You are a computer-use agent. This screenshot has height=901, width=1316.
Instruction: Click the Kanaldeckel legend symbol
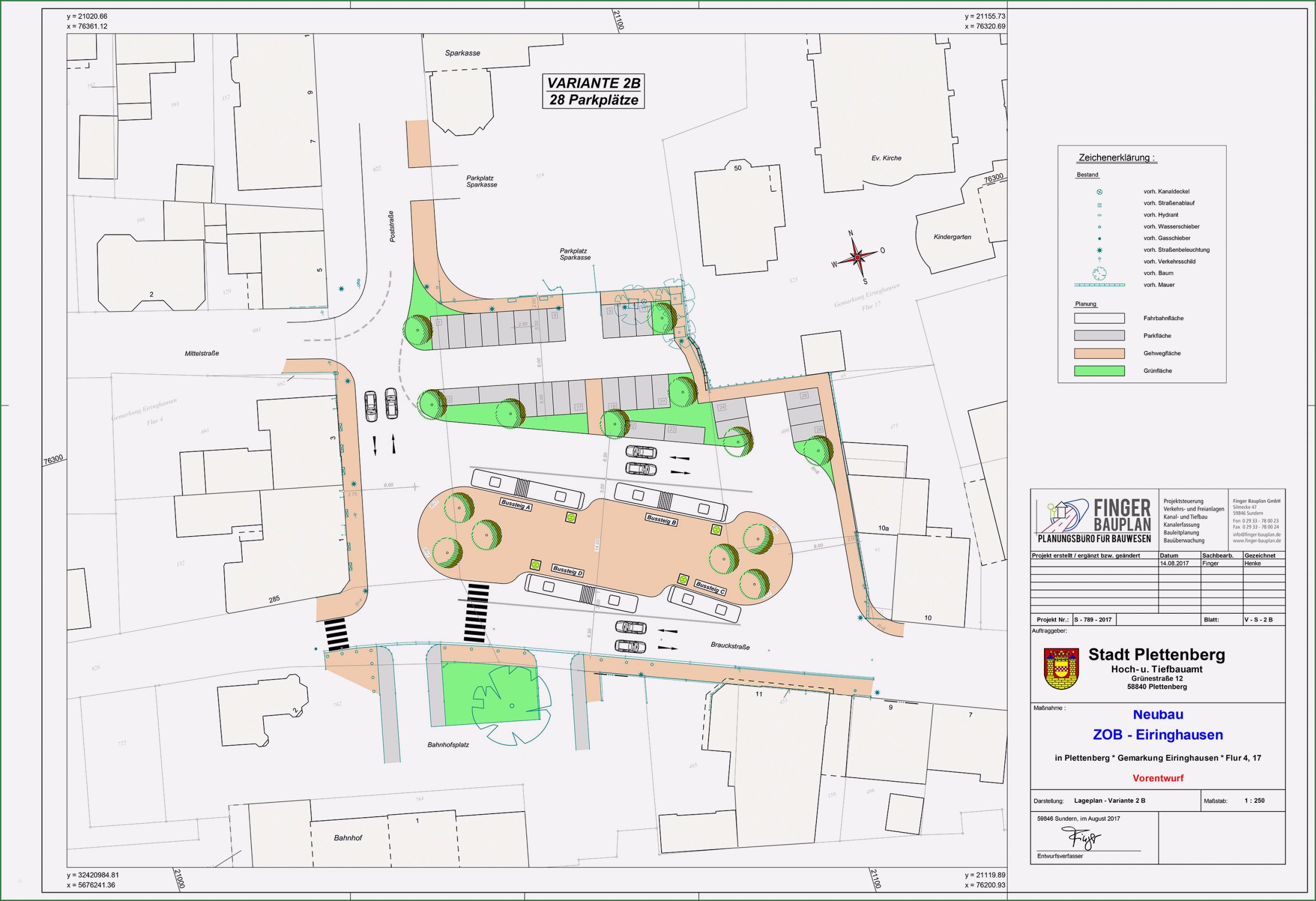1099,193
